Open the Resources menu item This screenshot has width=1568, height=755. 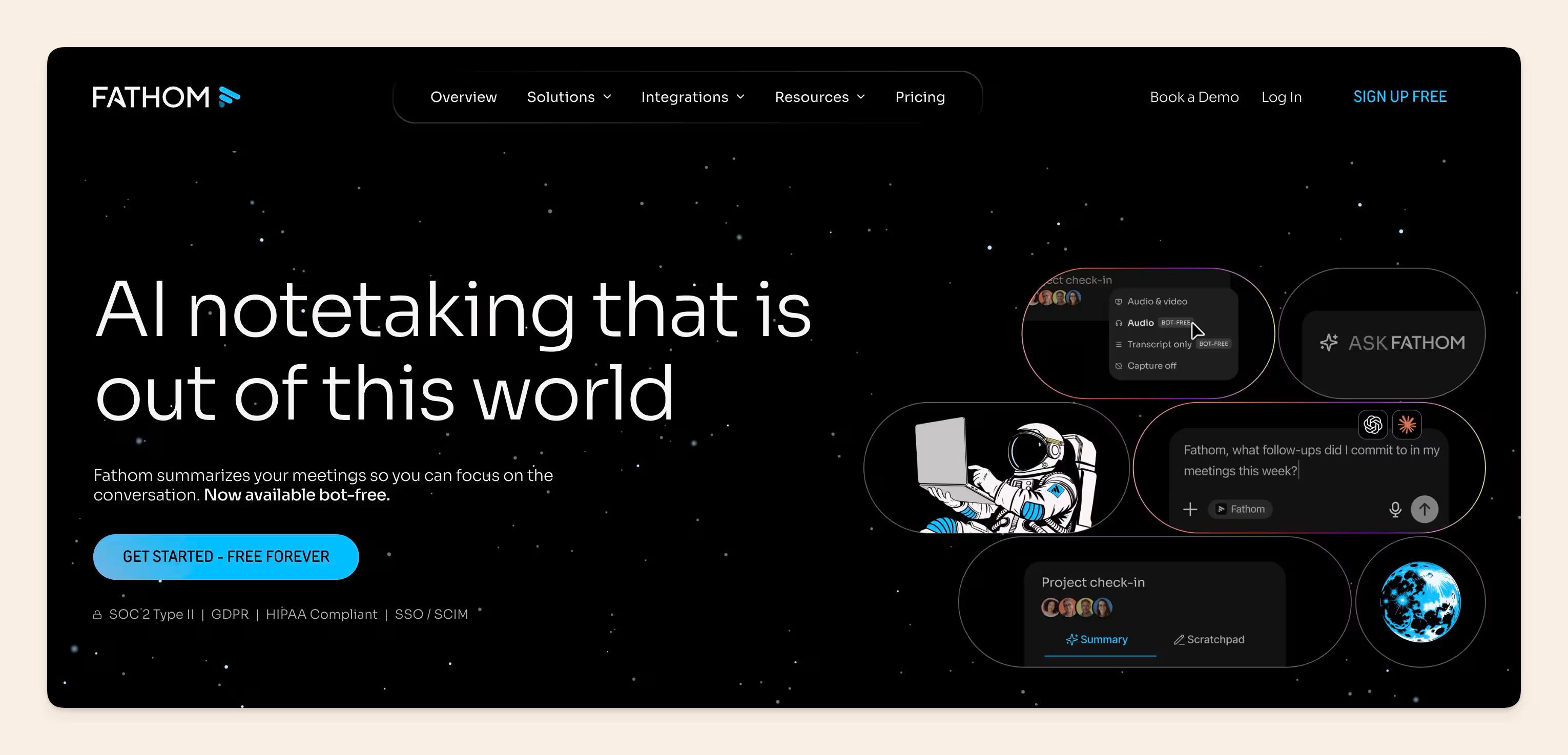pyautogui.click(x=811, y=97)
